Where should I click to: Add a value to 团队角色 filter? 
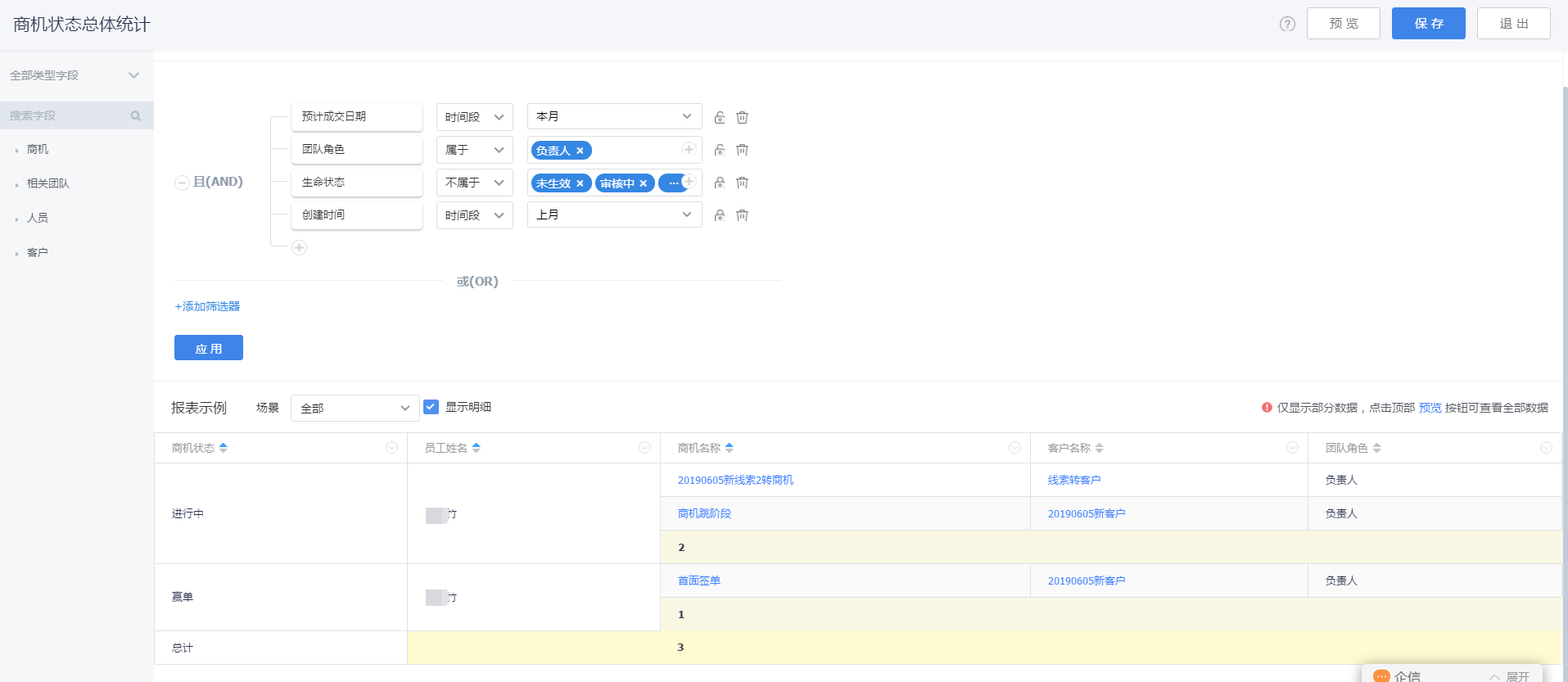(689, 149)
